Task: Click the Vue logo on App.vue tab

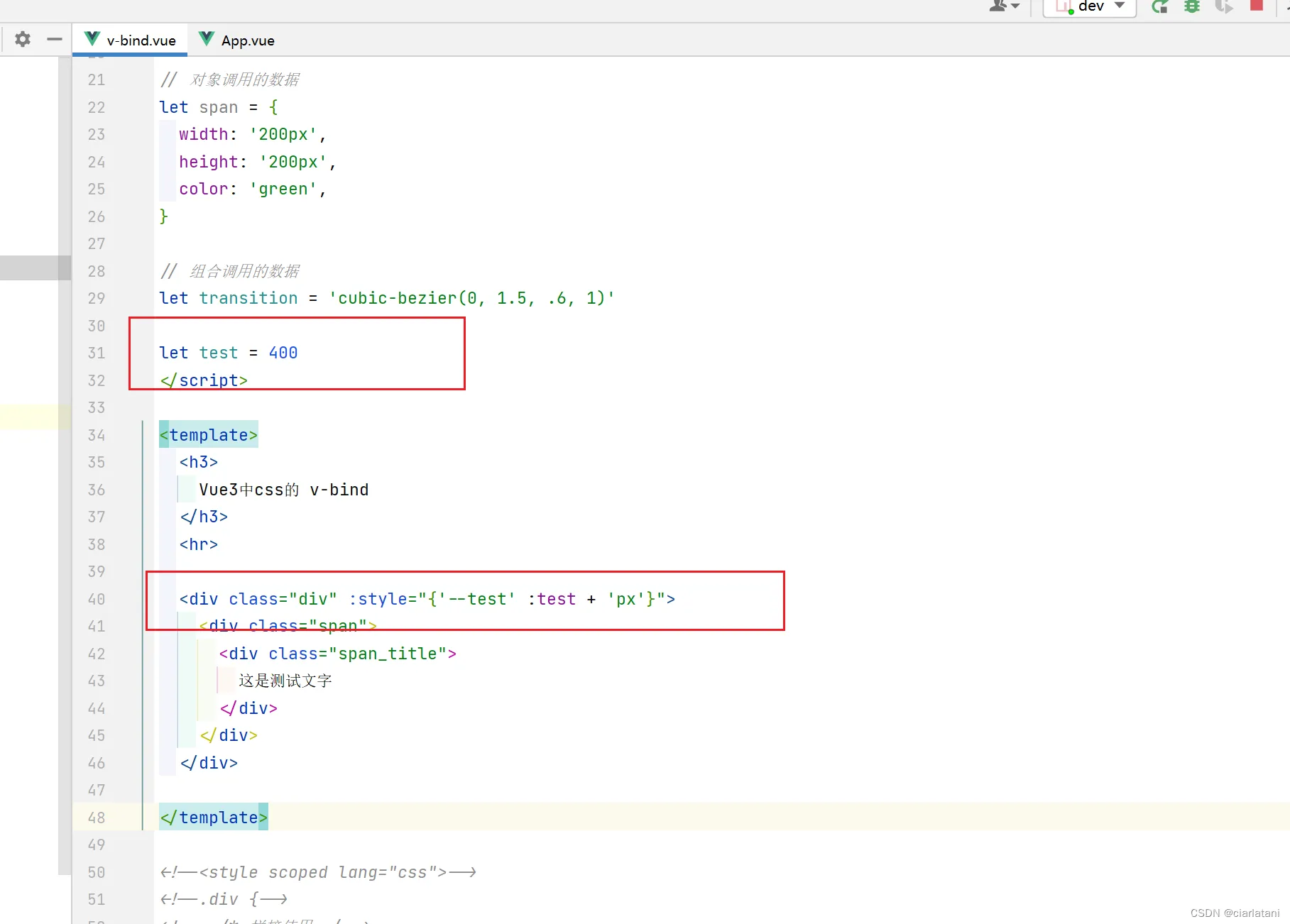Action: coord(206,39)
